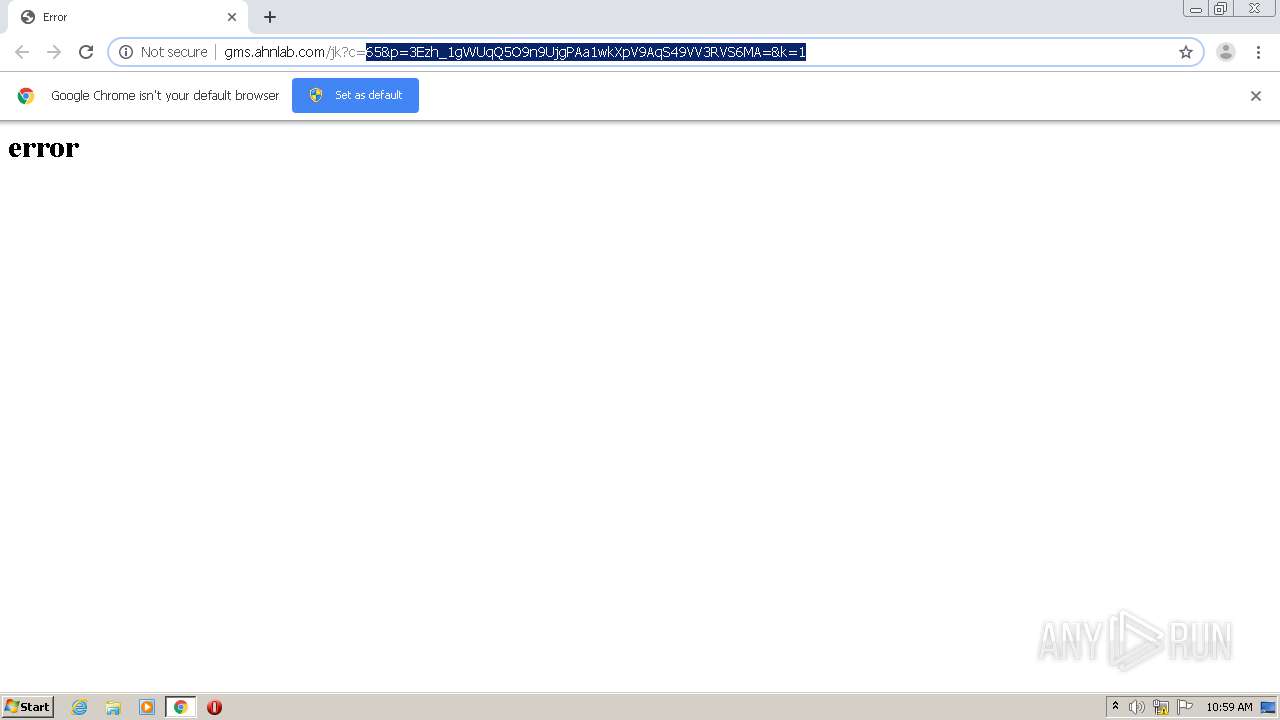Open the red Opera icon on the taskbar
This screenshot has width=1280, height=720.
(214, 707)
